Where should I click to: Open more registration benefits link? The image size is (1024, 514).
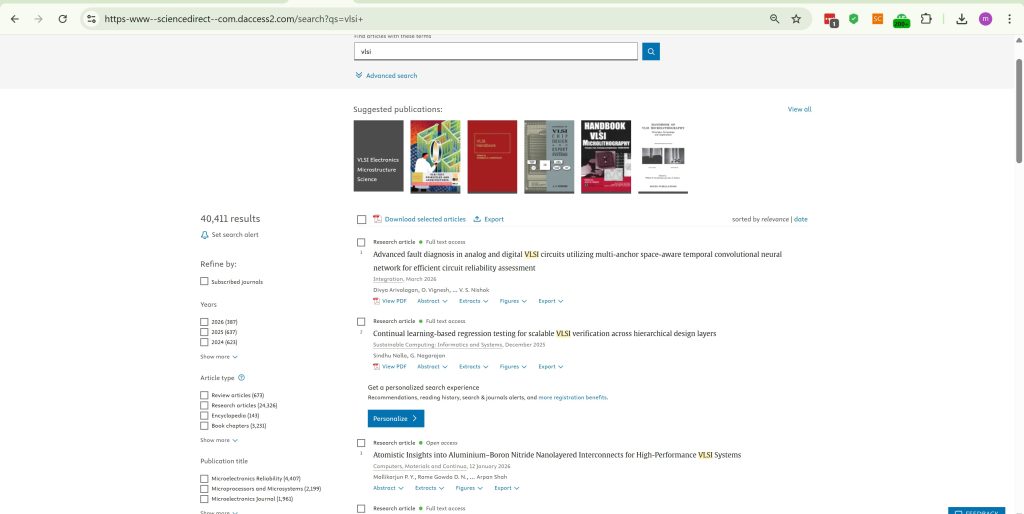click(x=573, y=397)
